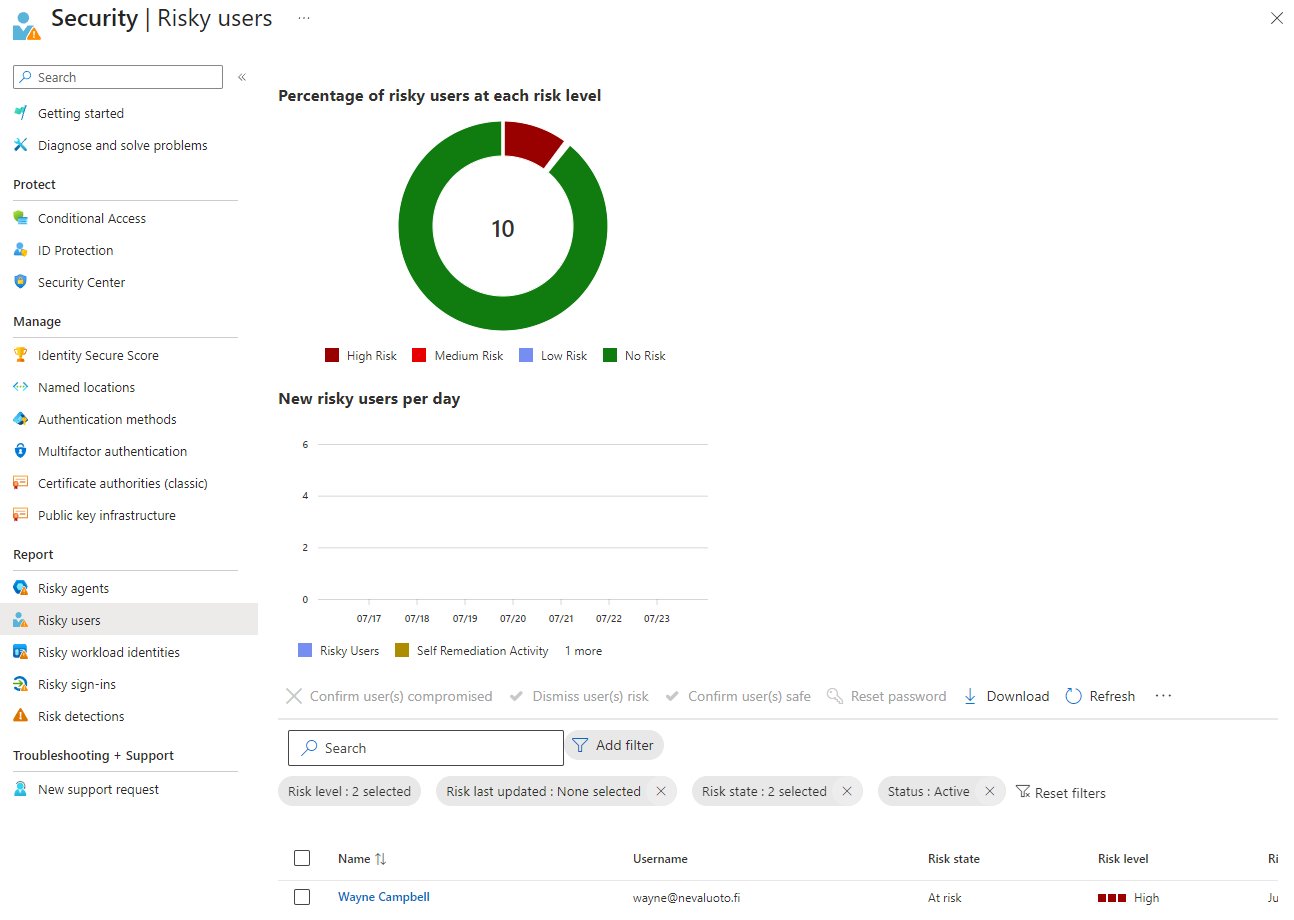1294x920 pixels.
Task: Click the Identity Secure Score trophy icon
Action: click(x=21, y=355)
